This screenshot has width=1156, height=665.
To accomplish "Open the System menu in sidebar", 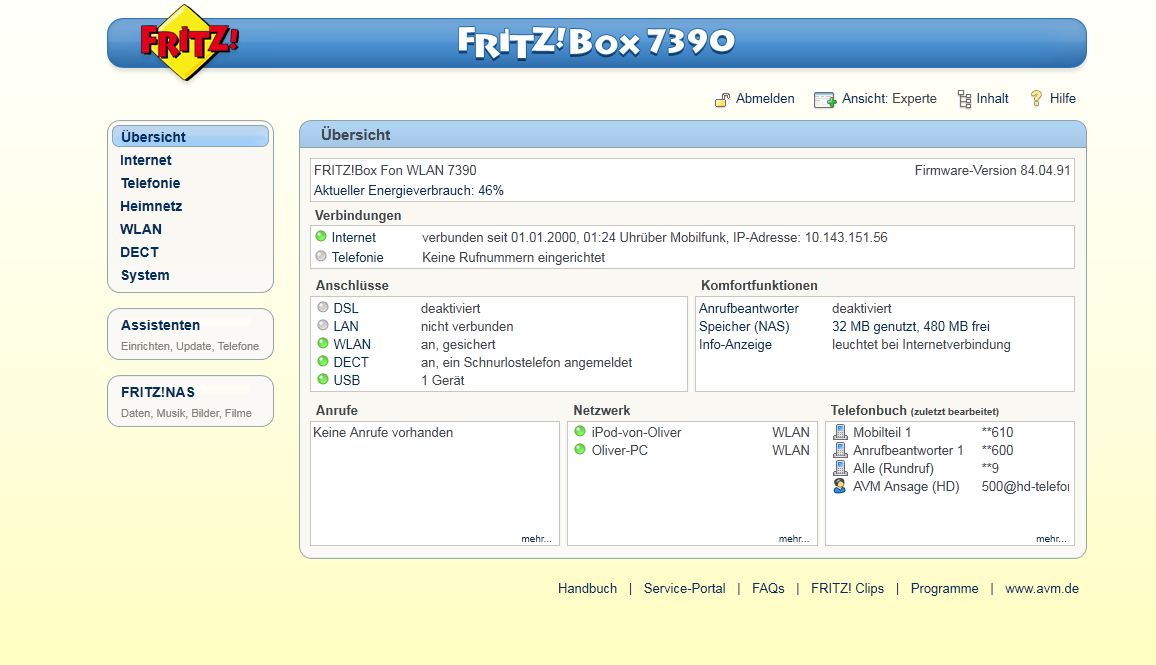I will tap(145, 275).
